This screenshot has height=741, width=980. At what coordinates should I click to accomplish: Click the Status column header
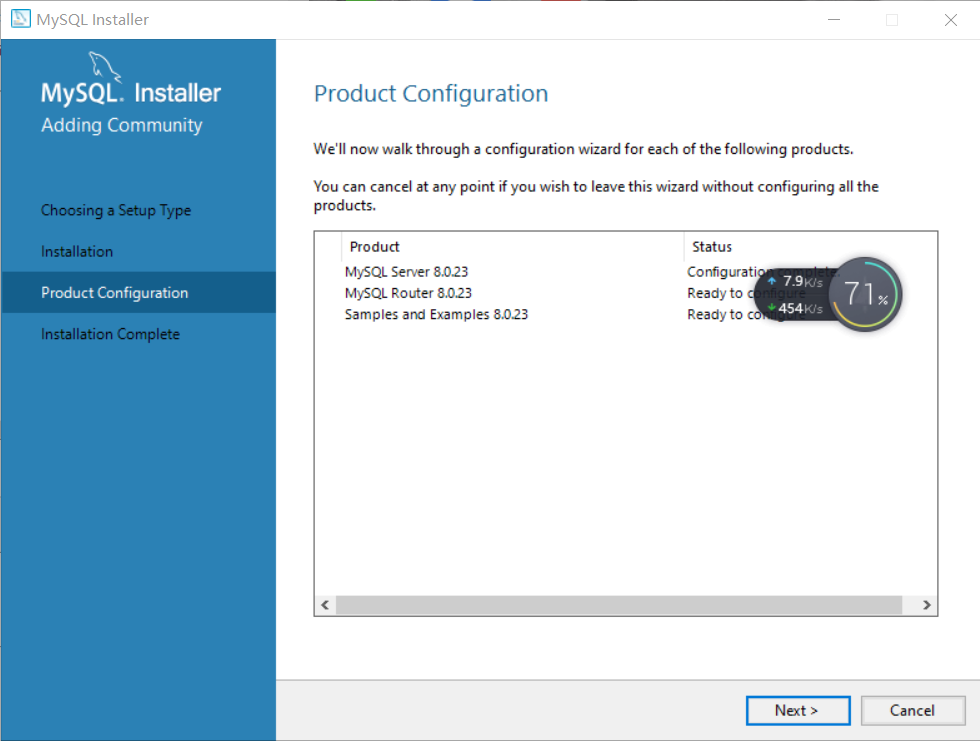(712, 246)
